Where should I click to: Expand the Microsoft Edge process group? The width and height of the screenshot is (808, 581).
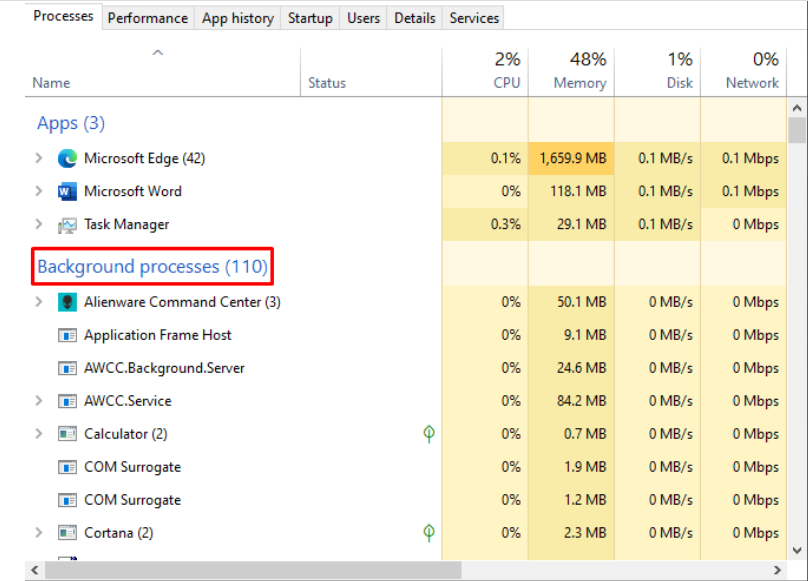coord(39,158)
